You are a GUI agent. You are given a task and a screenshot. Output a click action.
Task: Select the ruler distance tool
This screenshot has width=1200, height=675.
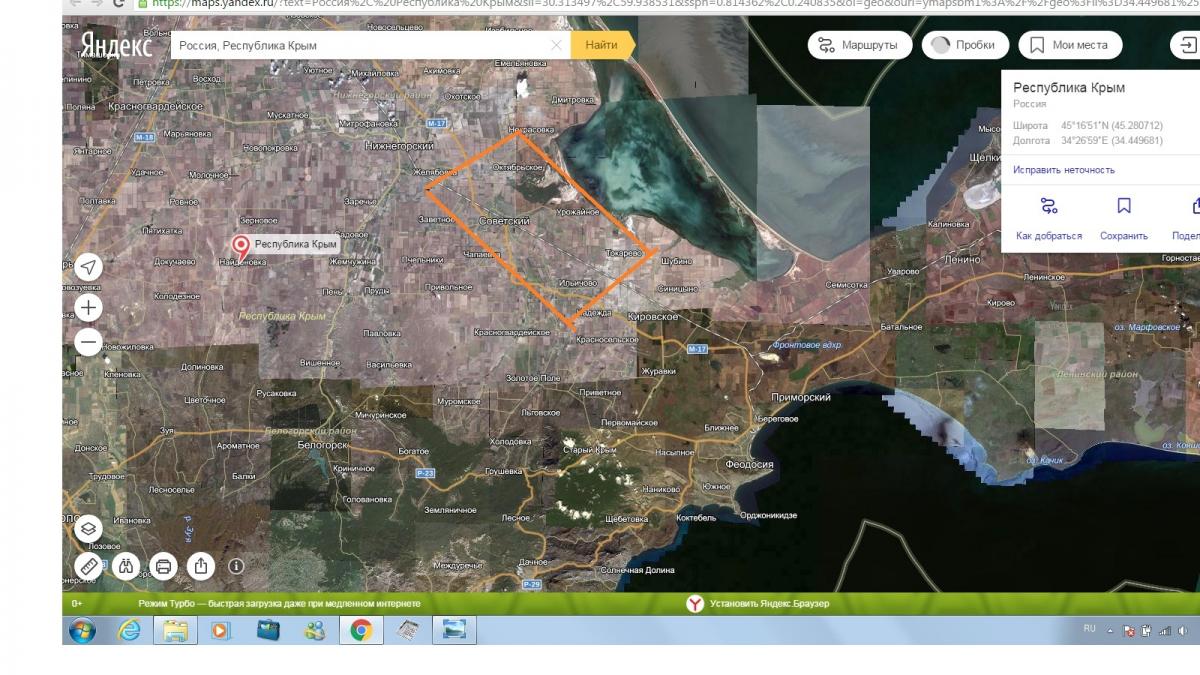89,566
